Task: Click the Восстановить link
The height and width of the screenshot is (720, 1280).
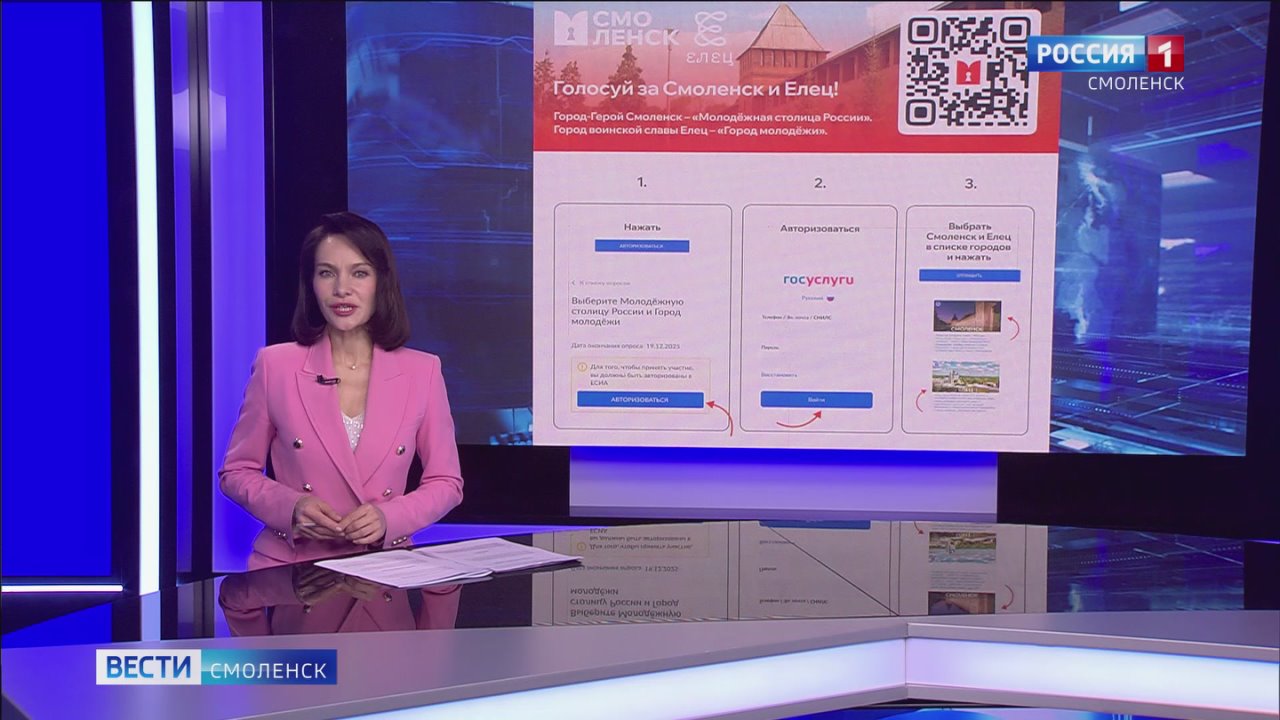Action: (x=779, y=375)
